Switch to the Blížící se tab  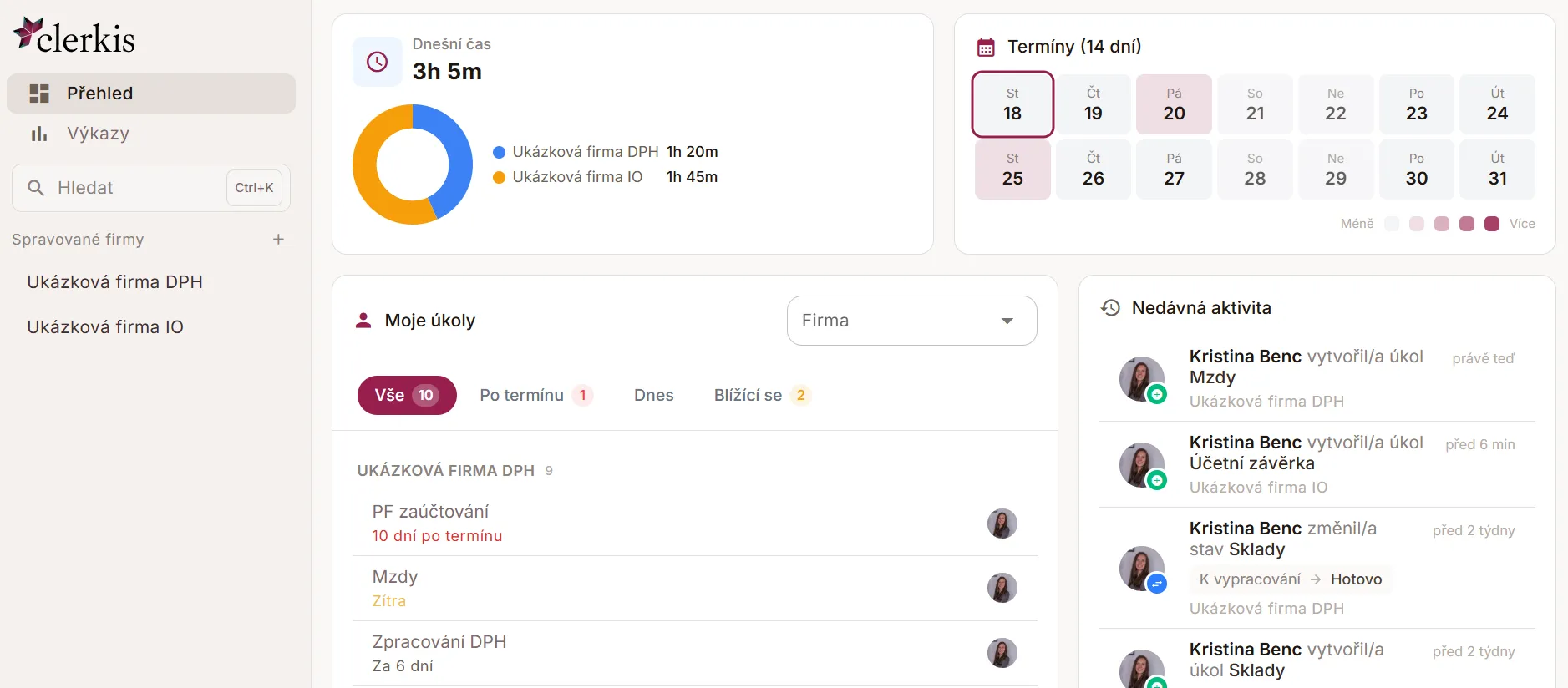pos(762,395)
